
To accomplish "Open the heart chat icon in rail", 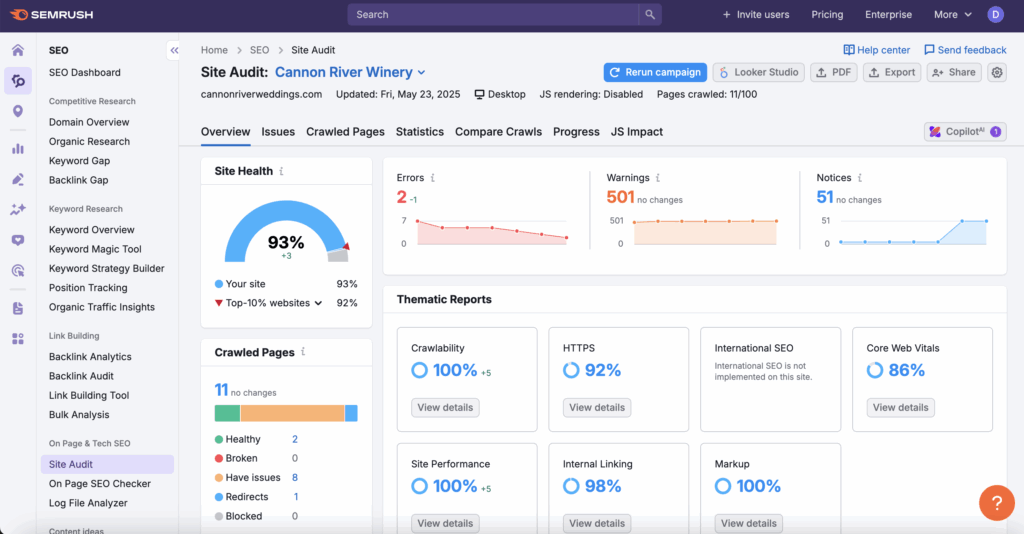I will tap(18, 240).
